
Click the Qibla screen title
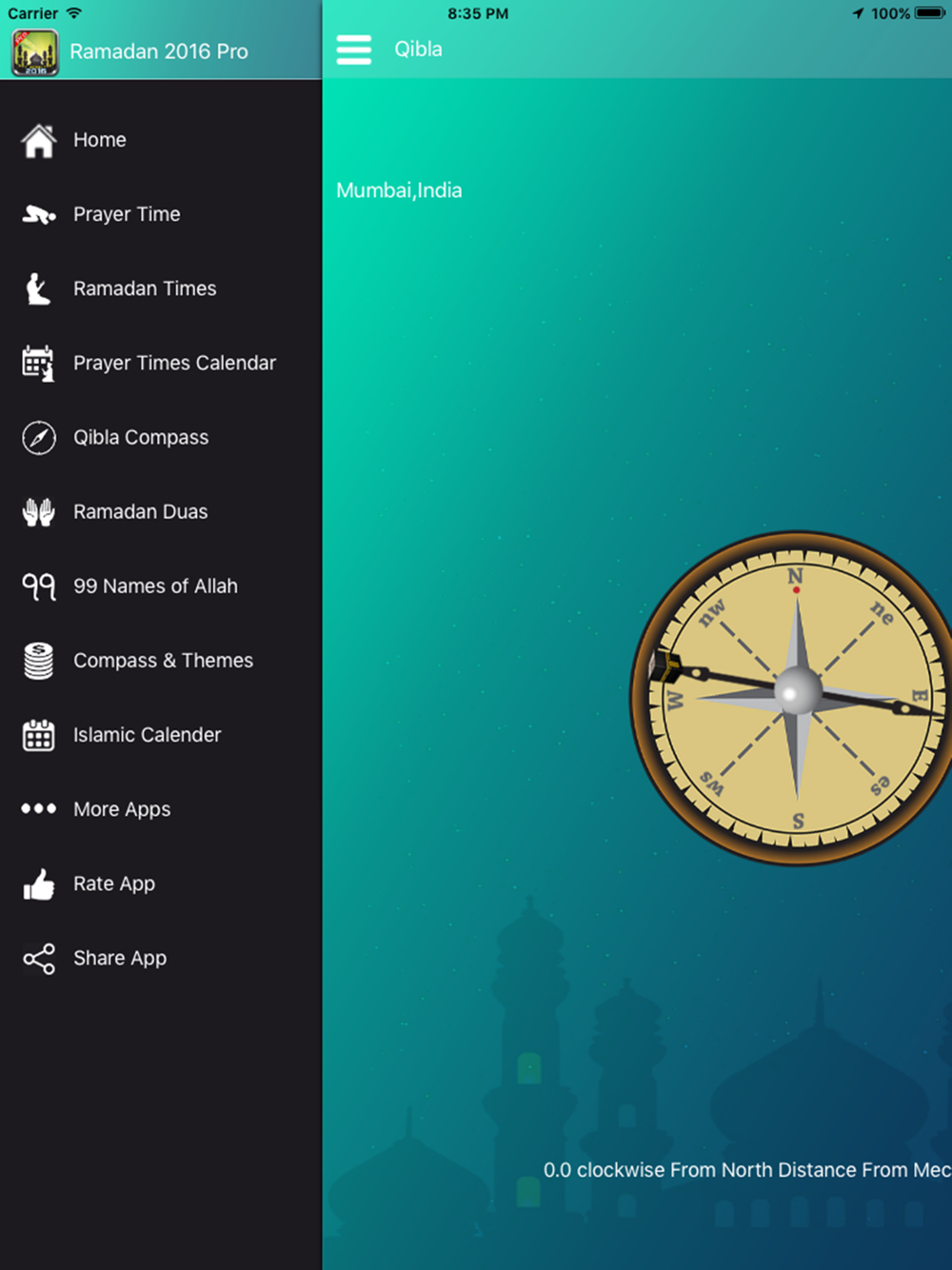click(418, 50)
